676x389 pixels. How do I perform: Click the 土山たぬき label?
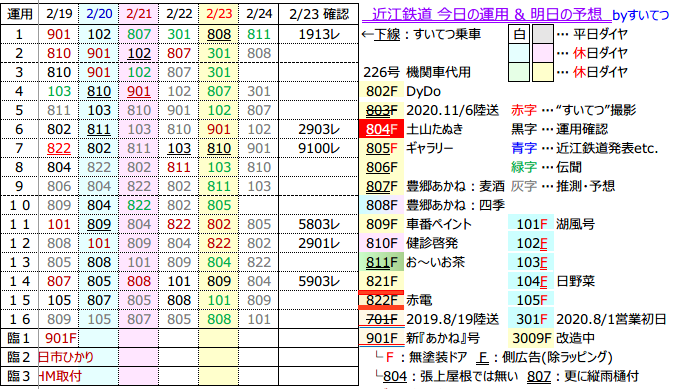click(435, 129)
